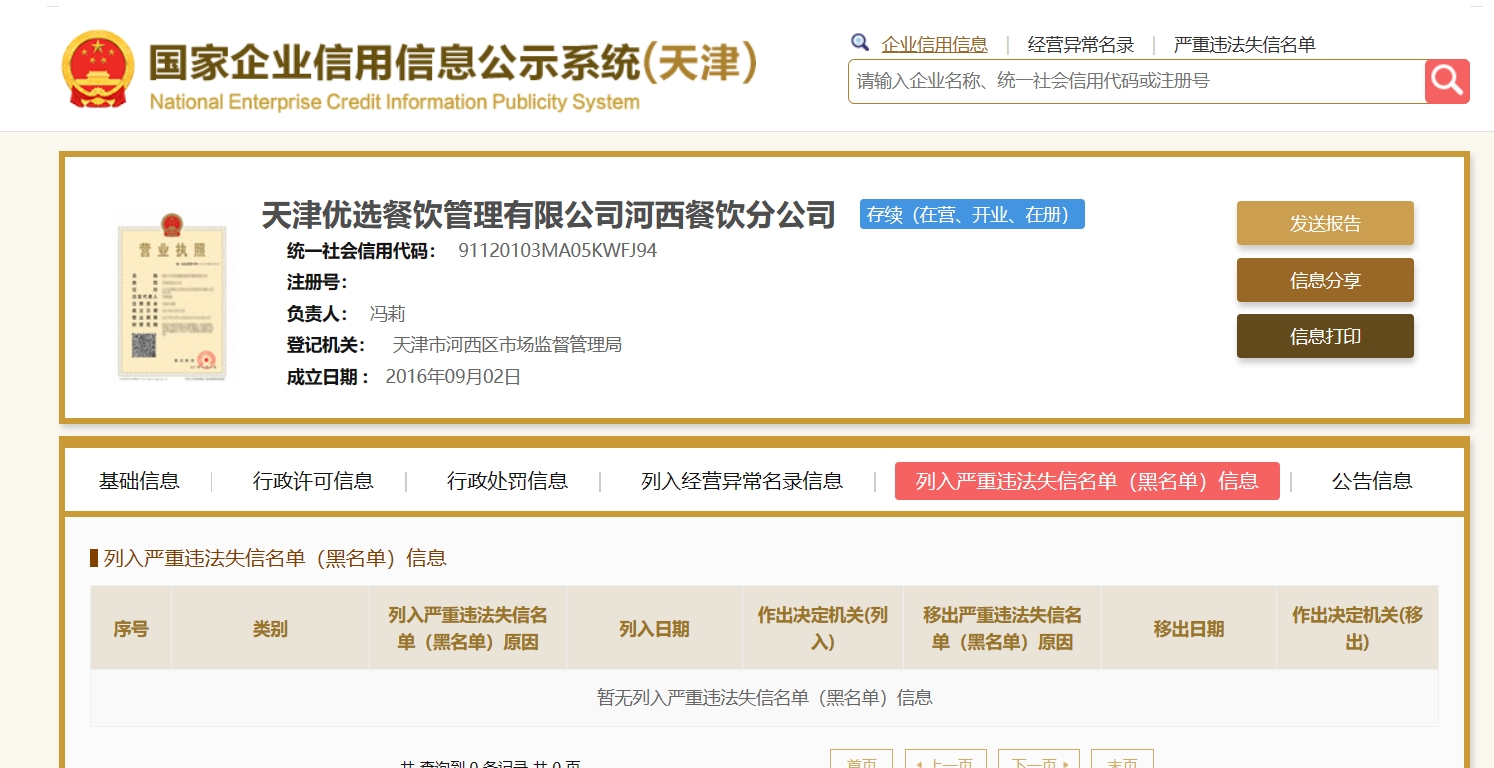Click the company name heading 天津优选餐饮管理有限公司河西餐饮分公司
Image resolution: width=1494 pixels, height=768 pixels.
[548, 214]
